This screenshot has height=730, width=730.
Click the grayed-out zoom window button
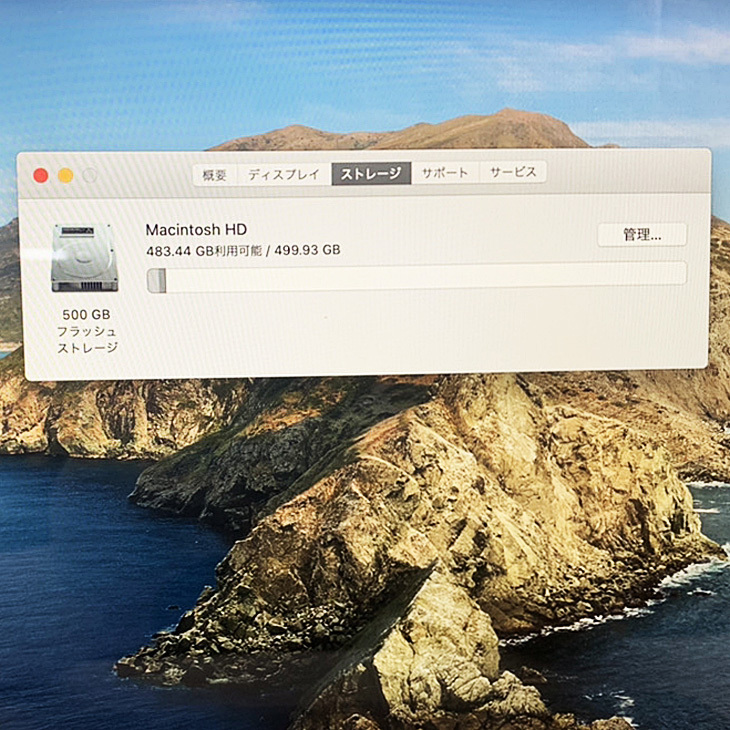tap(90, 175)
